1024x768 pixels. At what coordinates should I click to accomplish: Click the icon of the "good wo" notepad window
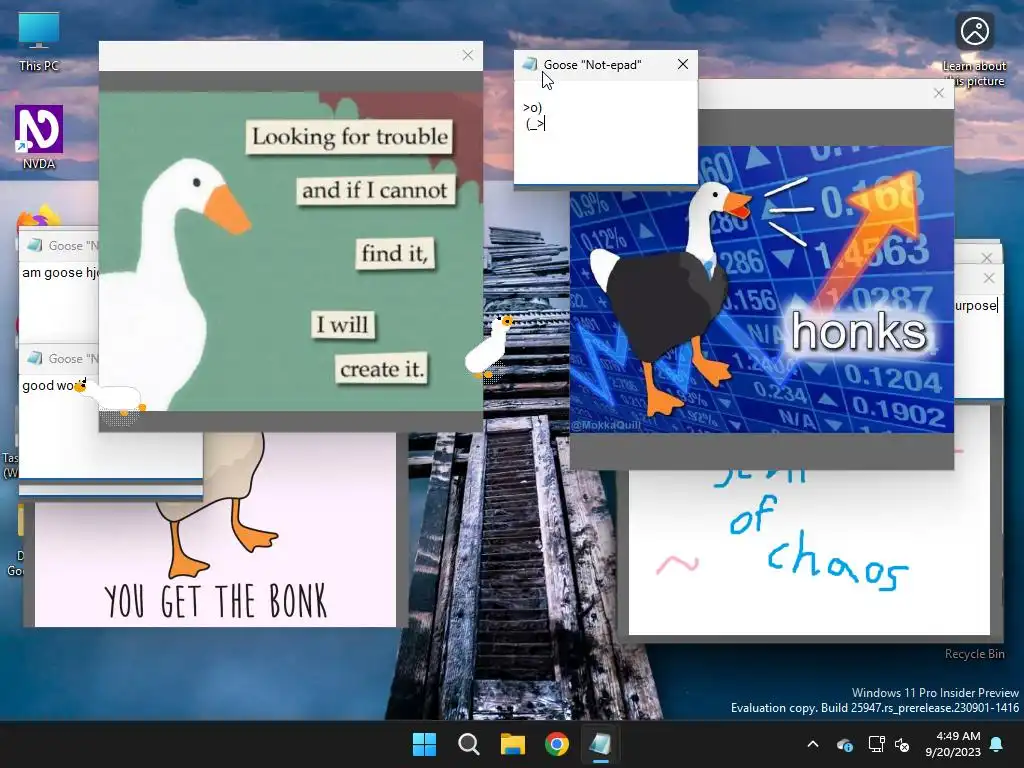[x=35, y=358]
